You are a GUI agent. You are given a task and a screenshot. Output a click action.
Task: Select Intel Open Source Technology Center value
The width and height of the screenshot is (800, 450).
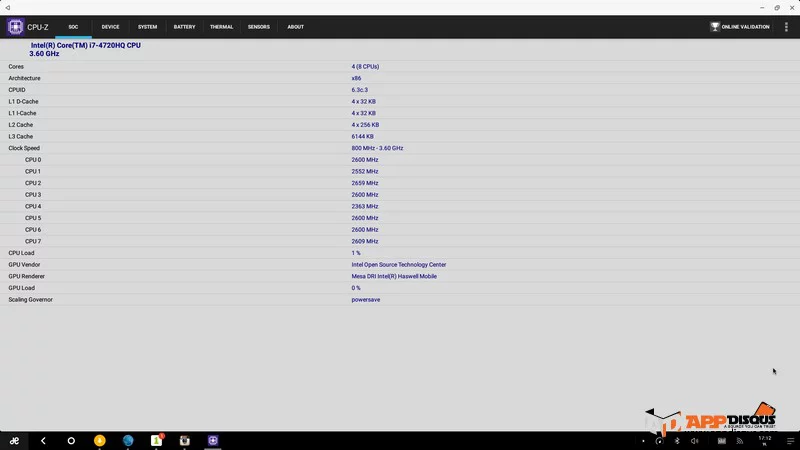click(x=398, y=265)
